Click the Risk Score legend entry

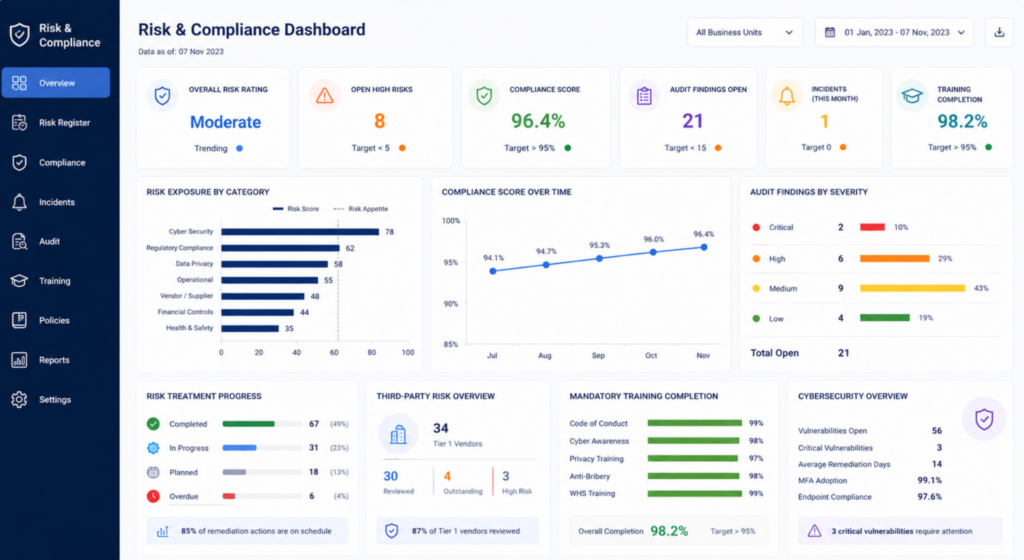[296, 209]
